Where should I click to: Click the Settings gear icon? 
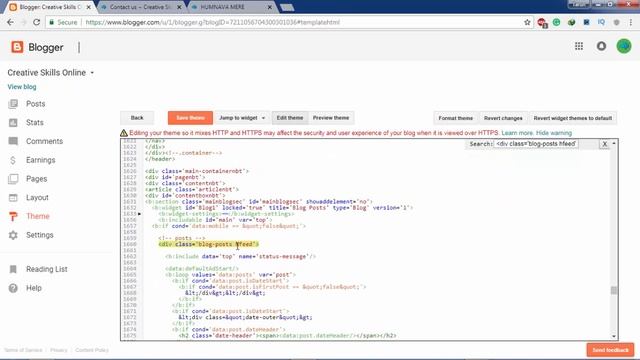(13, 235)
